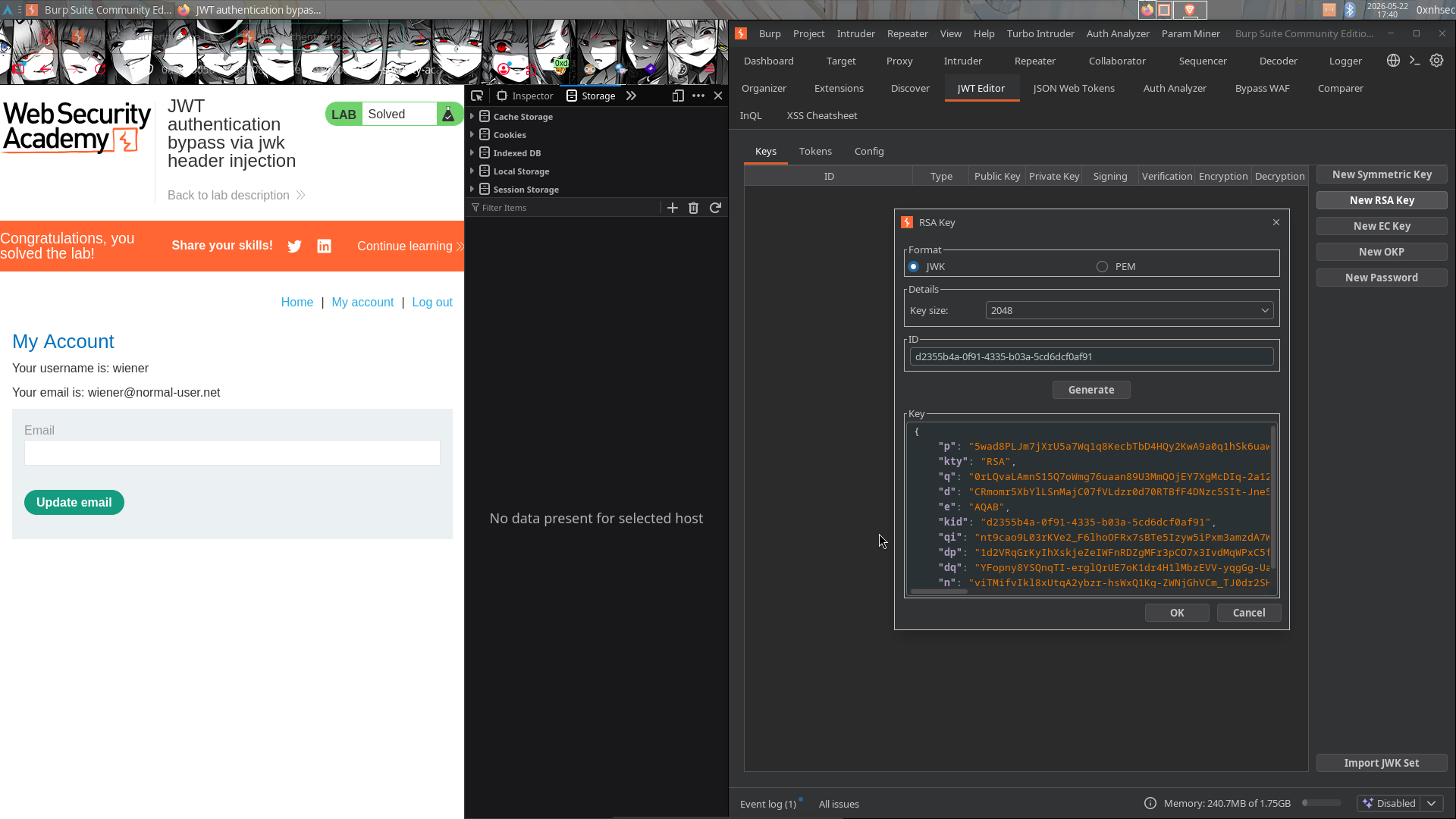Open Key size dropdown
The image size is (1456, 819).
pos(1129,311)
